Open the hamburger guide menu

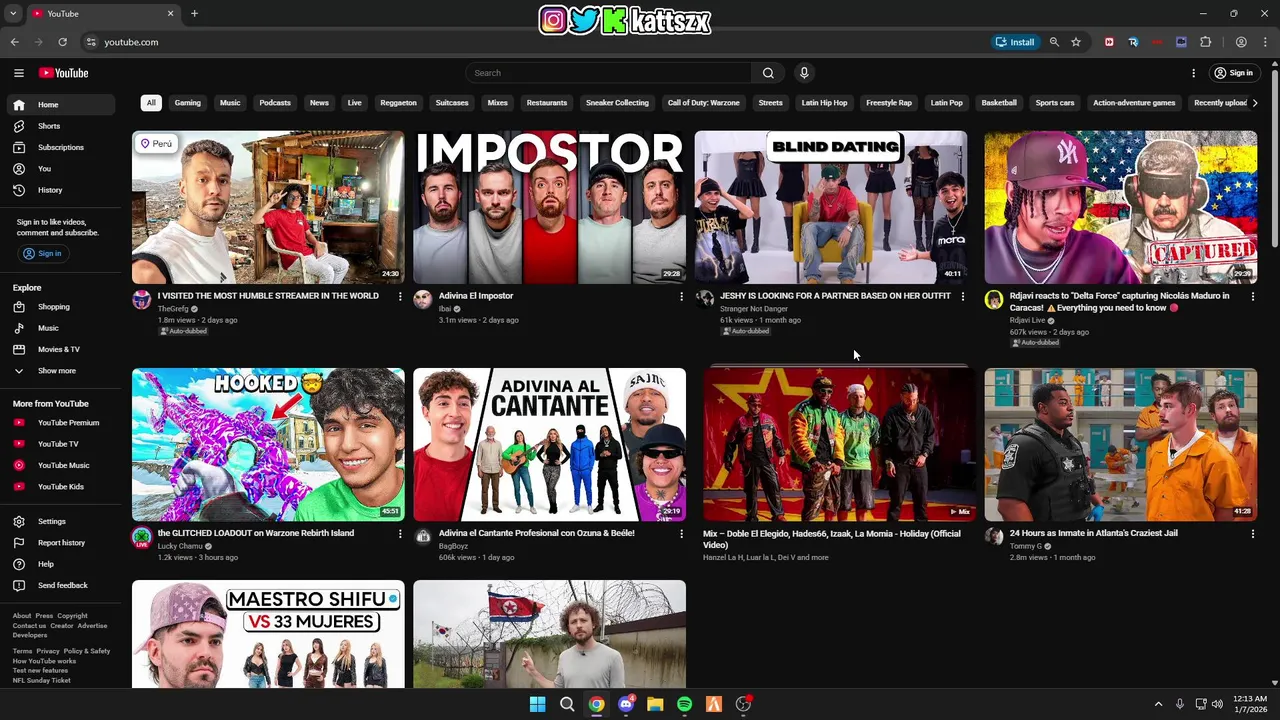click(x=19, y=73)
